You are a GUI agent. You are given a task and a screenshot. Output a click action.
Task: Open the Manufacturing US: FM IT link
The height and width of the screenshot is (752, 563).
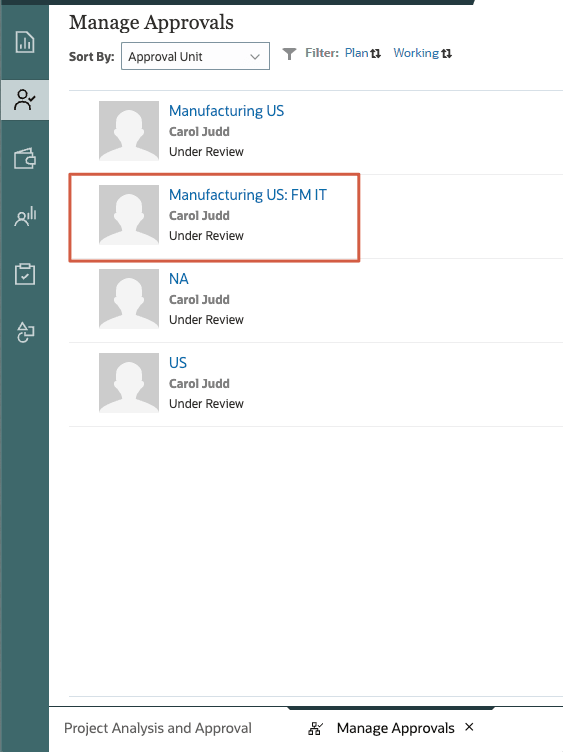[247, 195]
